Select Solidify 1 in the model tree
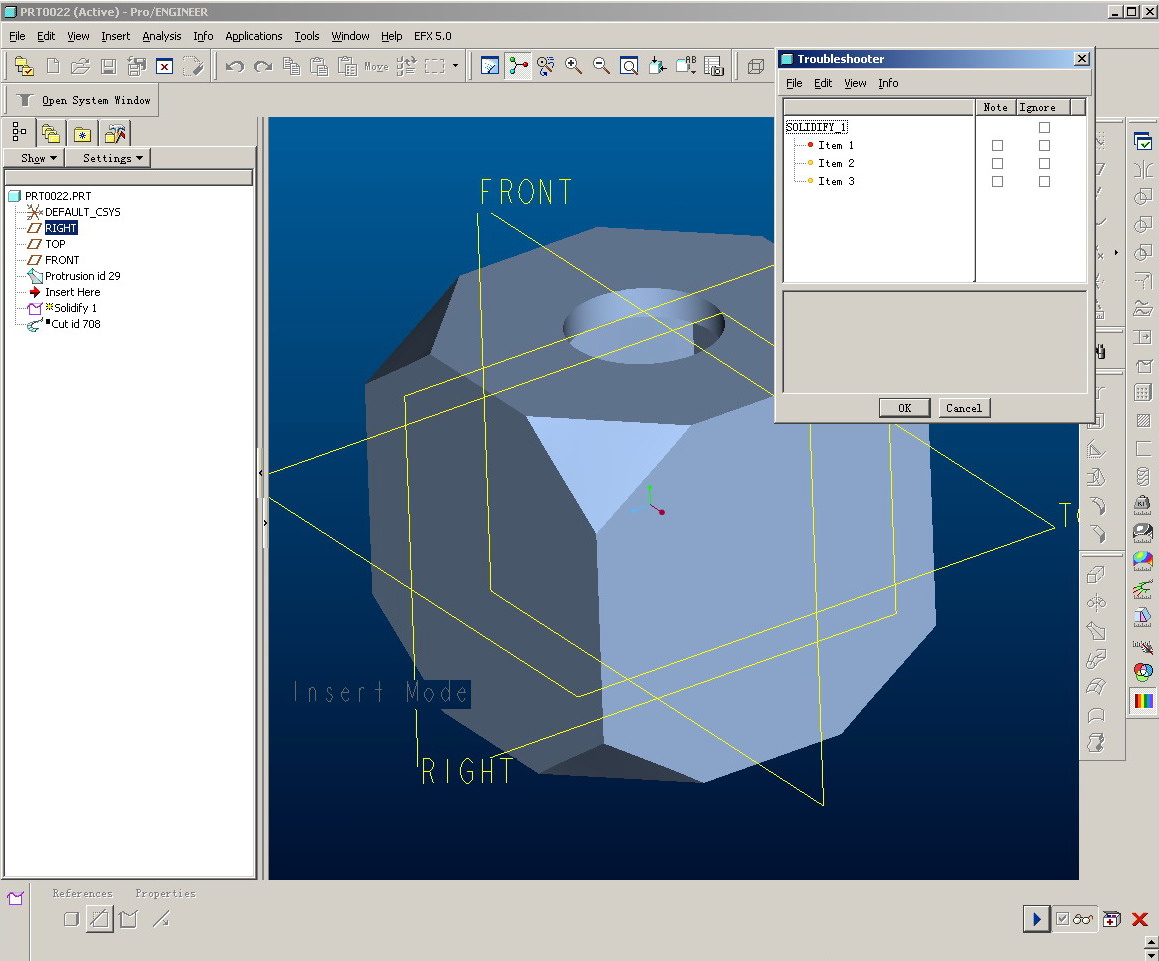The height and width of the screenshot is (961, 1159). (75, 308)
